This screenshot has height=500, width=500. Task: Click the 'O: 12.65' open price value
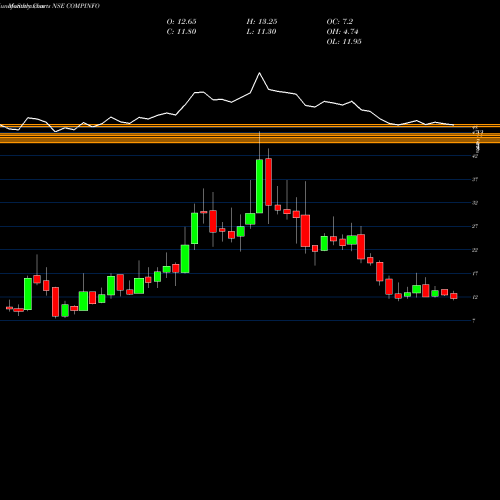(x=181, y=22)
